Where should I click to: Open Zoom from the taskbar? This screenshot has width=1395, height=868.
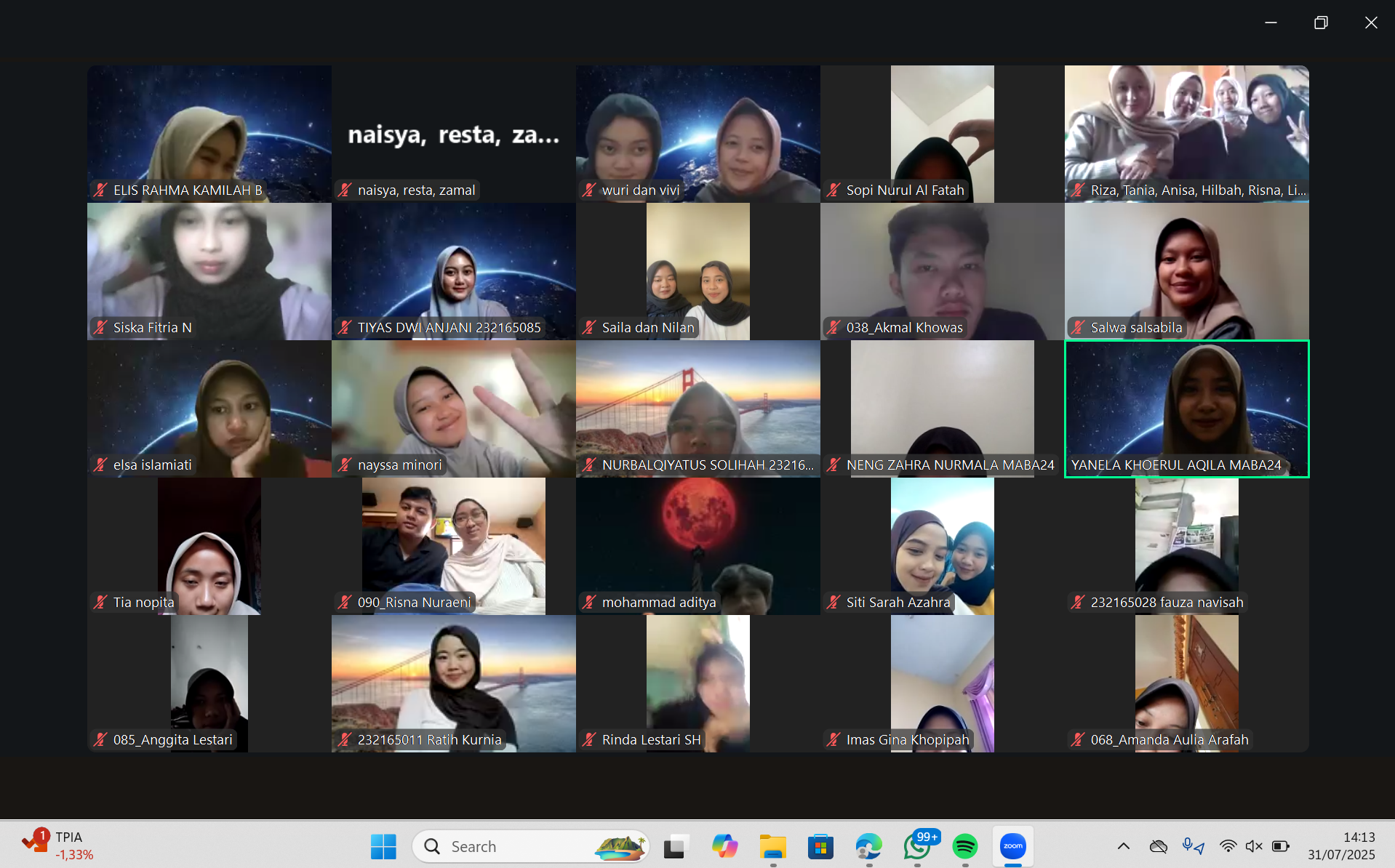[1012, 846]
